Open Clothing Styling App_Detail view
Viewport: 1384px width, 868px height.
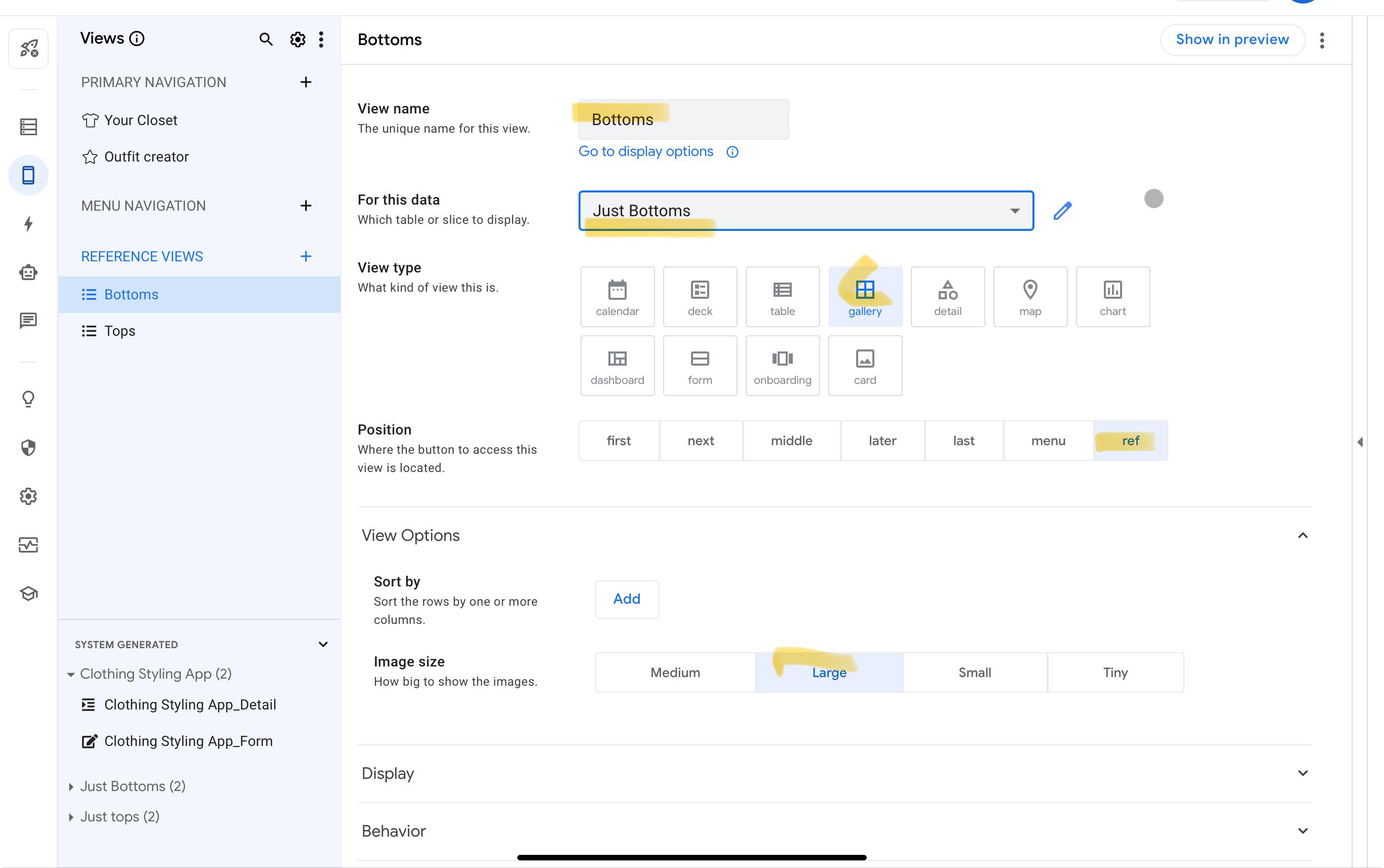[199, 704]
